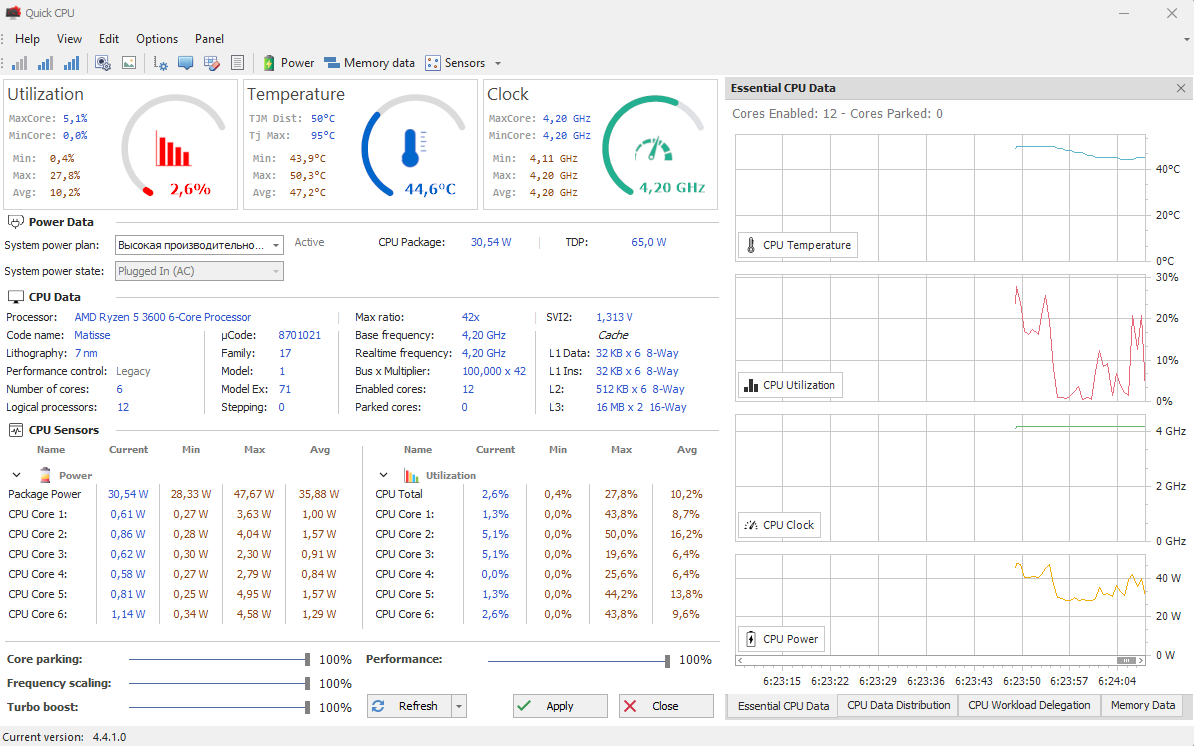Click the CPU Power graph legend
The height and width of the screenshot is (746, 1194).
click(781, 639)
